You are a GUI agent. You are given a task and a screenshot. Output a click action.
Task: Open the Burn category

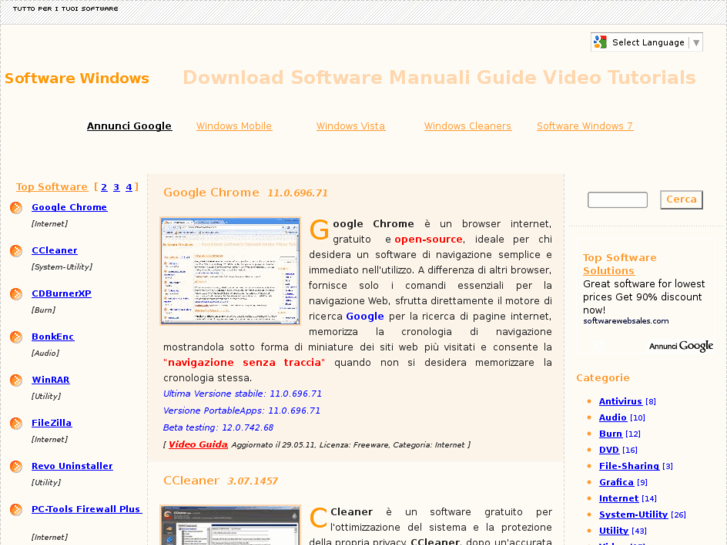click(x=610, y=434)
